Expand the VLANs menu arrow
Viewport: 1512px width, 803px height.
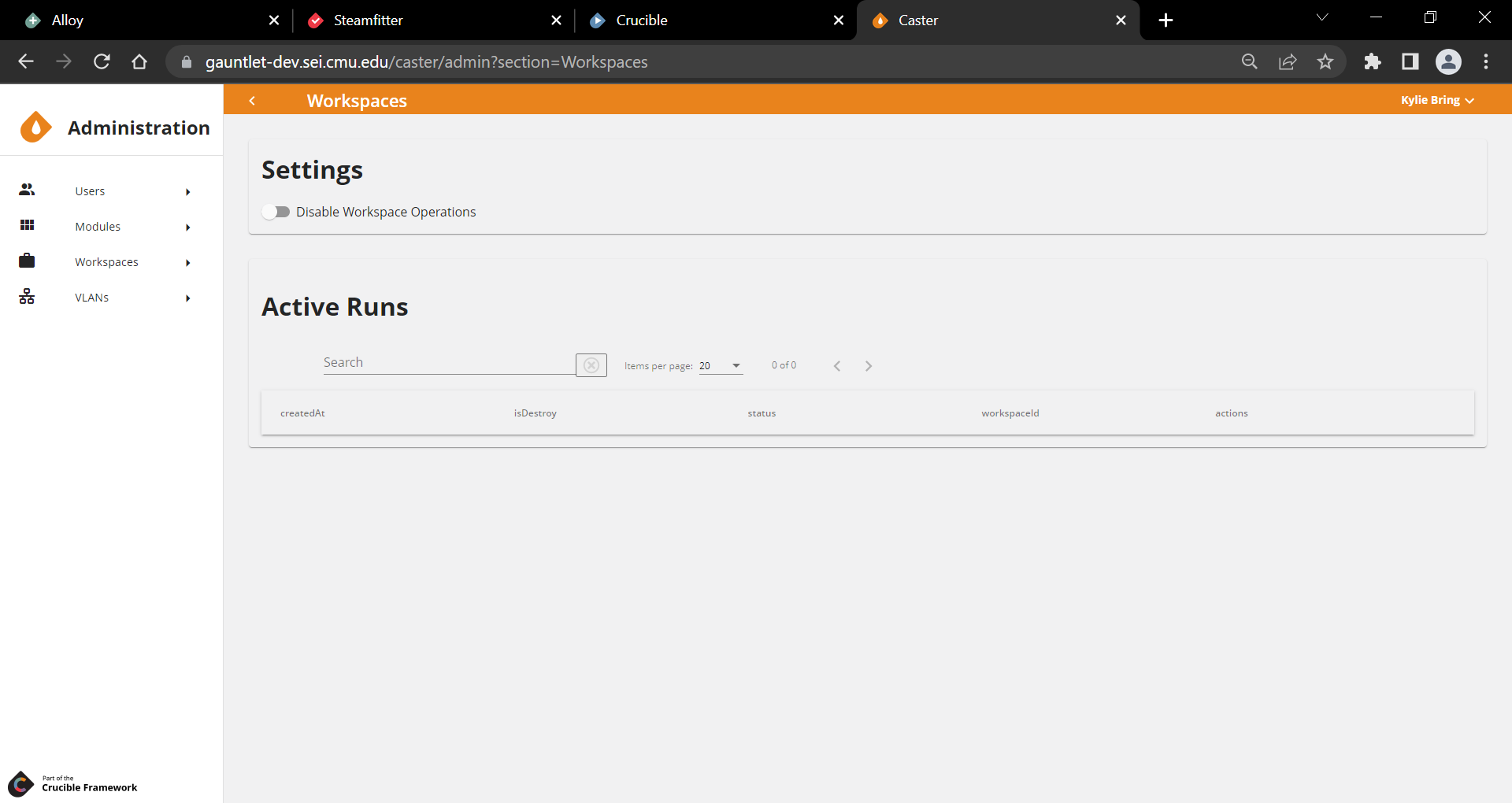coord(188,298)
